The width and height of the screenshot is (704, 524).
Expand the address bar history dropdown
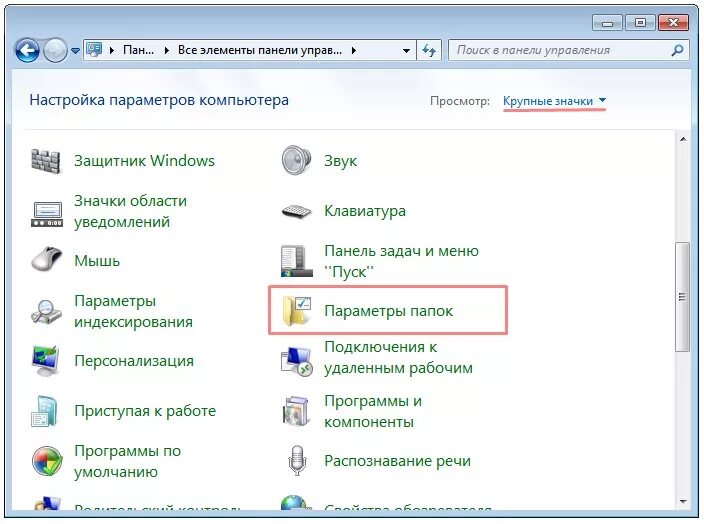[406, 50]
